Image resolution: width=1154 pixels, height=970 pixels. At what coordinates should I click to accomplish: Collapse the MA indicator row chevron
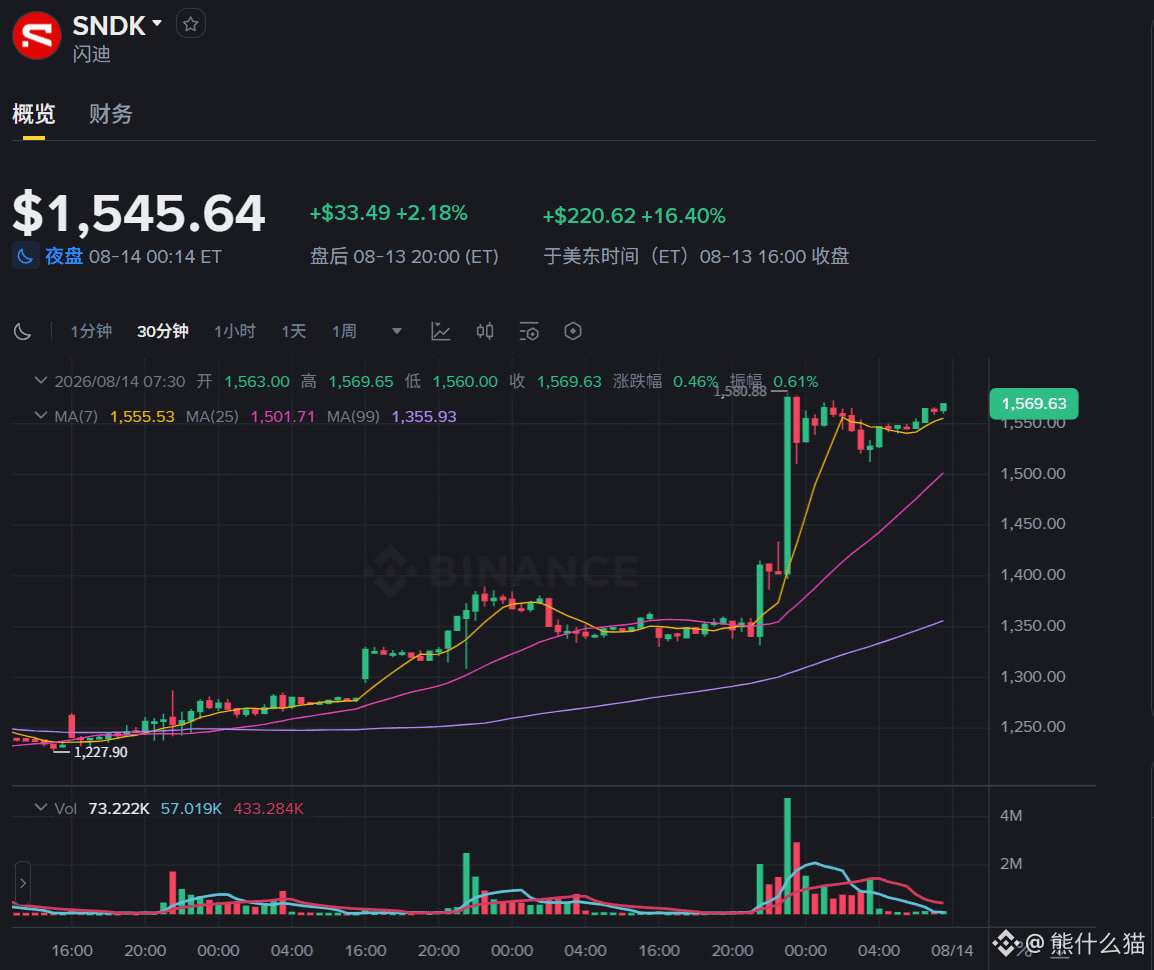tap(41, 416)
